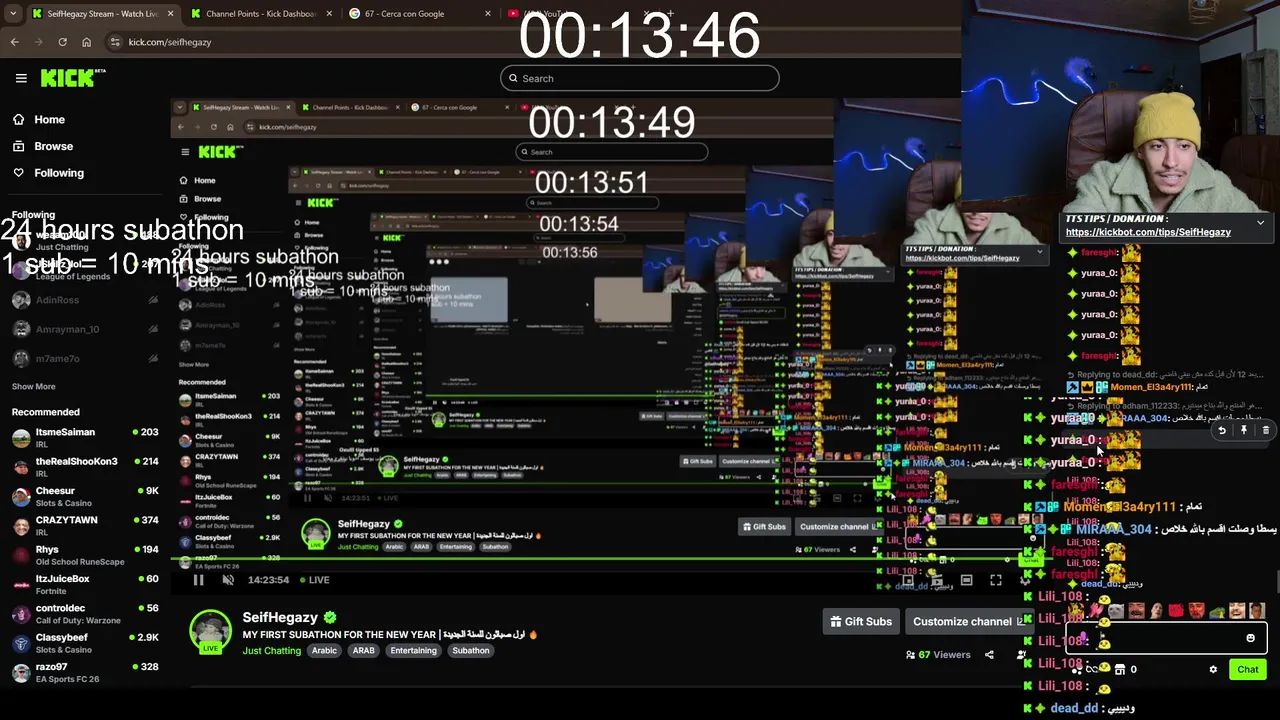Click the largest Gift Subs button
Image resolution: width=1280 pixels, height=720 pixels.
(x=861, y=621)
